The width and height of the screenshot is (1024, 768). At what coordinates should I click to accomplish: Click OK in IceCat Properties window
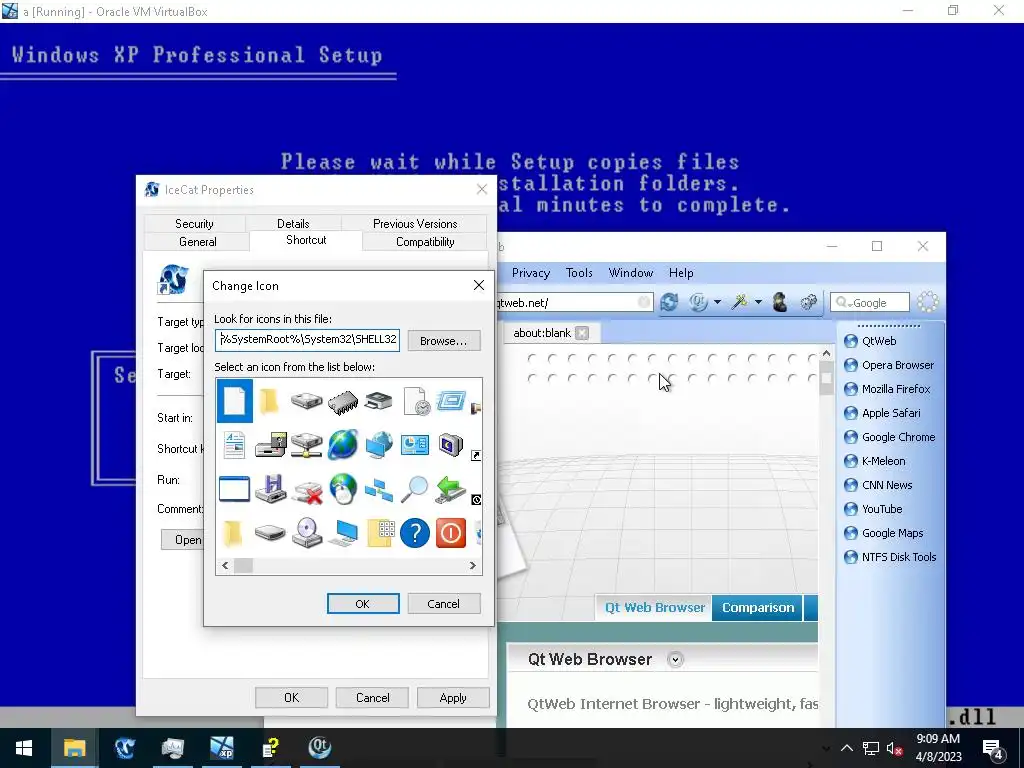coord(291,698)
